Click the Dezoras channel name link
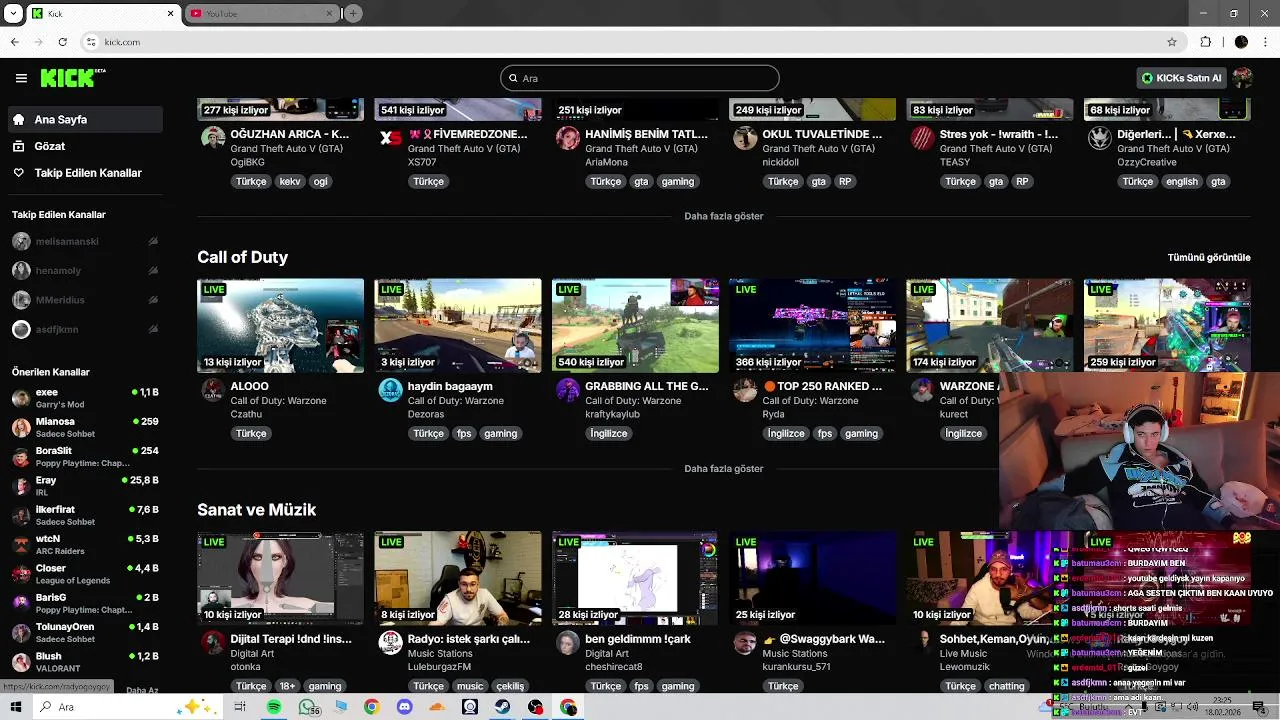1280x720 pixels. [x=426, y=413]
